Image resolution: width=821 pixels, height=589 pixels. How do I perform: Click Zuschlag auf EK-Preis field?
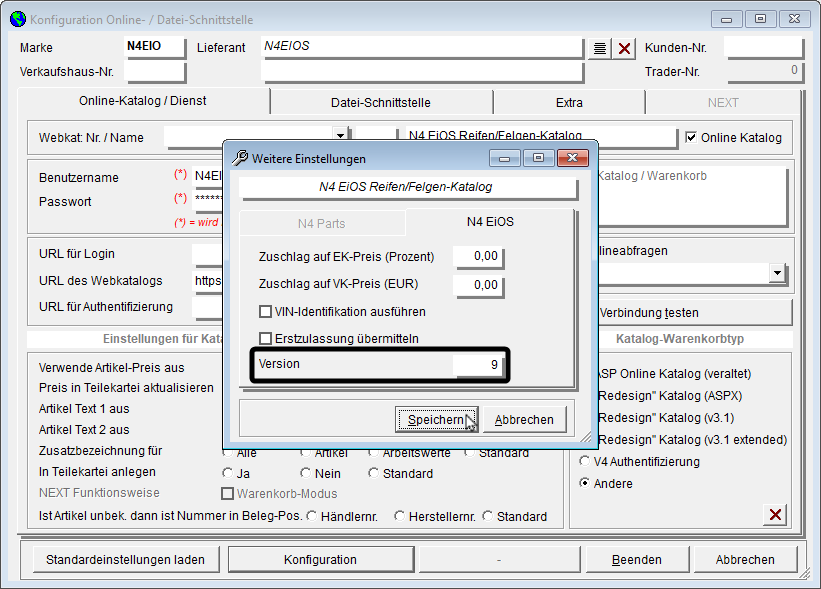[479, 257]
